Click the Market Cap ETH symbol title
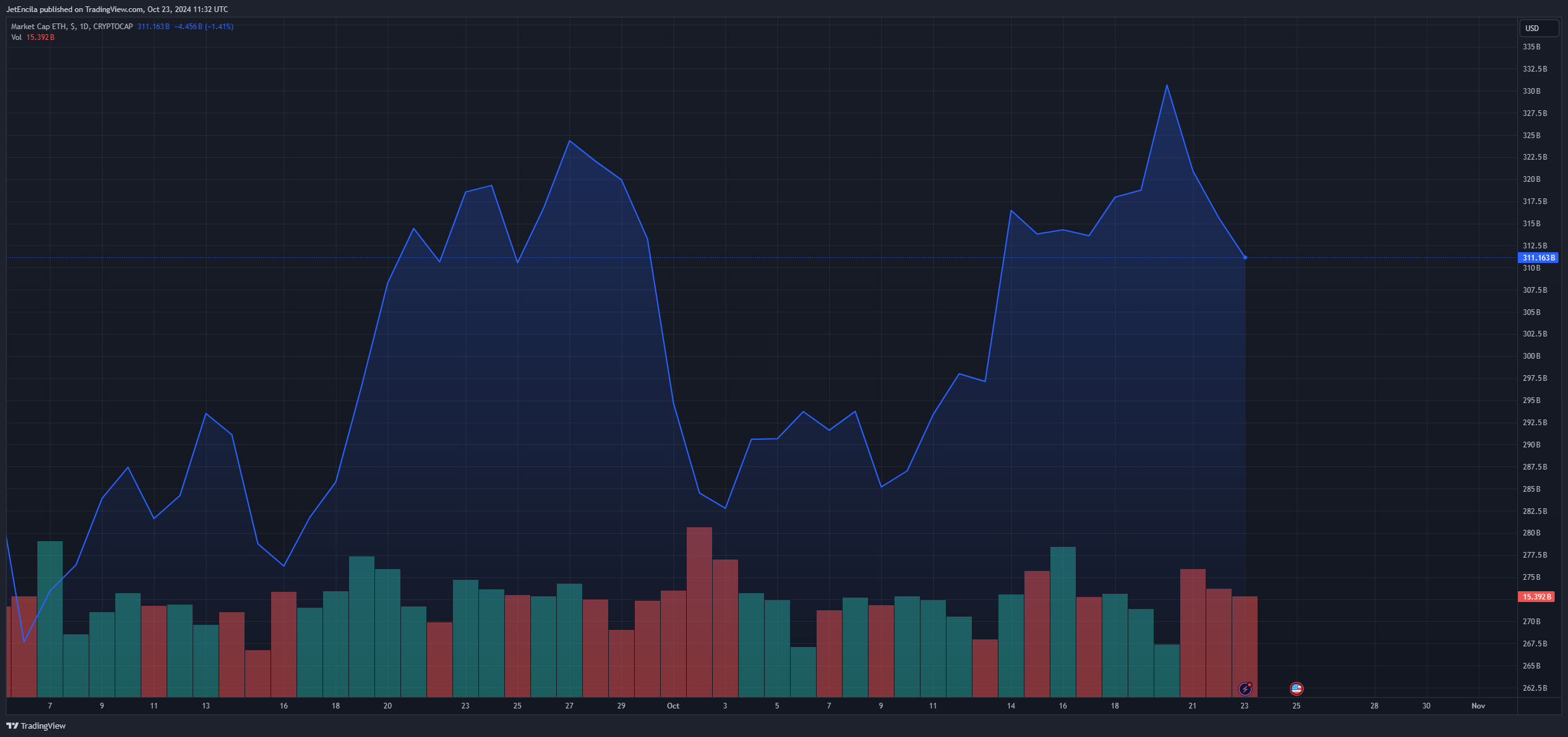 (x=72, y=27)
